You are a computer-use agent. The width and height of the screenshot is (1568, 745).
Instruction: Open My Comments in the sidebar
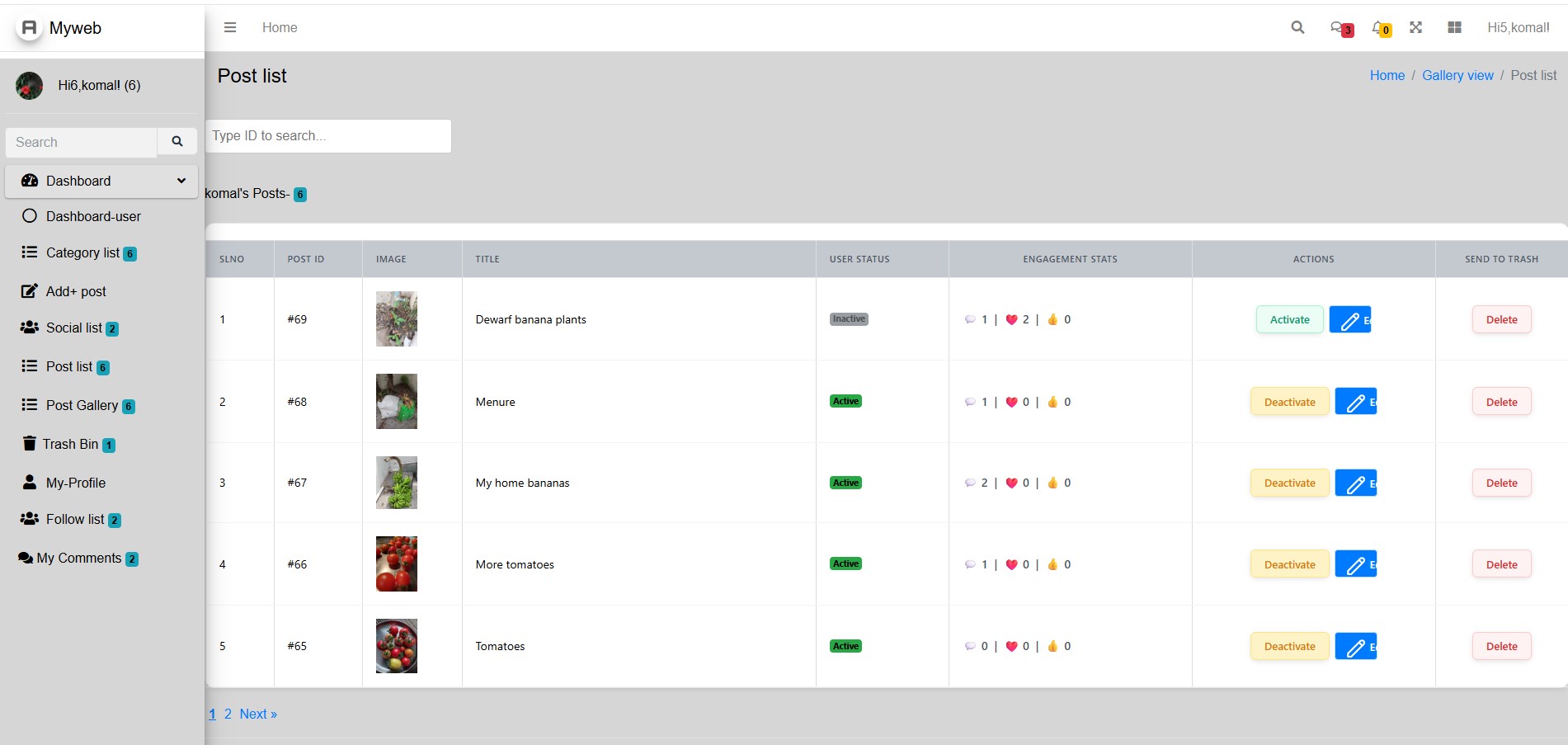point(78,559)
